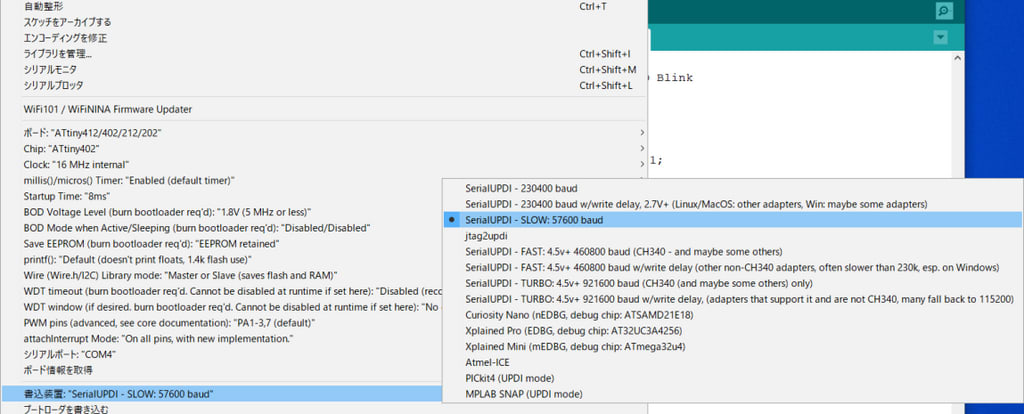
Task: Expand Save EEPROM submenu
Action: (x=222, y=244)
